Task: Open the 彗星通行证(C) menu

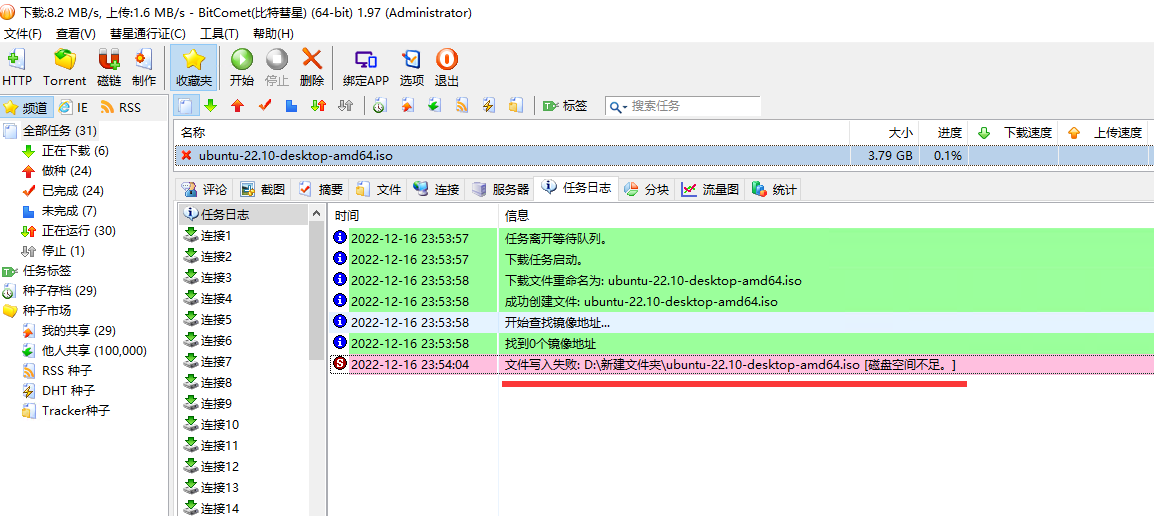Action: [x=148, y=34]
